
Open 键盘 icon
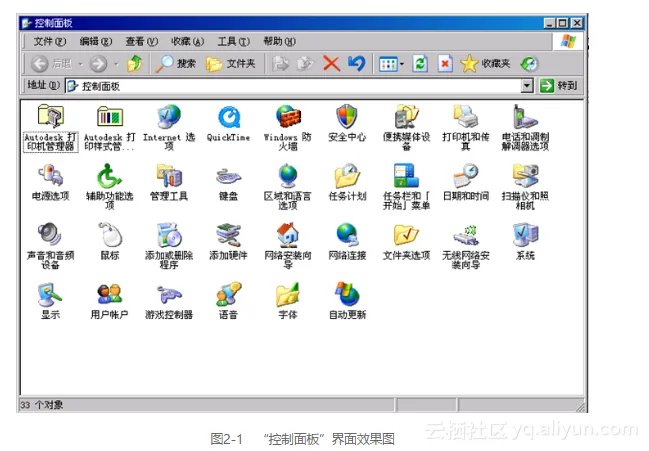(228, 176)
